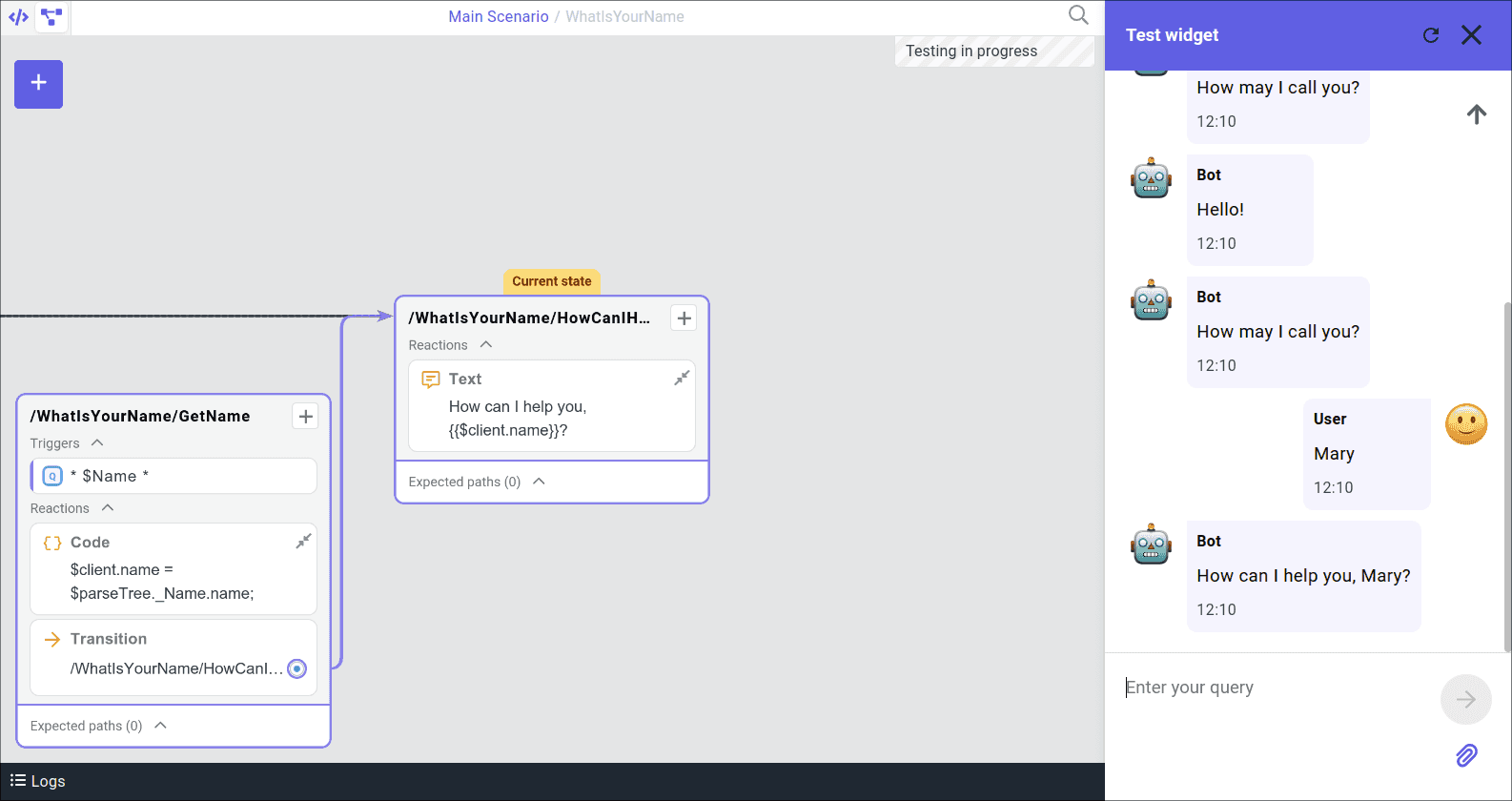Click the Test widget header title
This screenshot has width=1512, height=801.
click(1172, 35)
